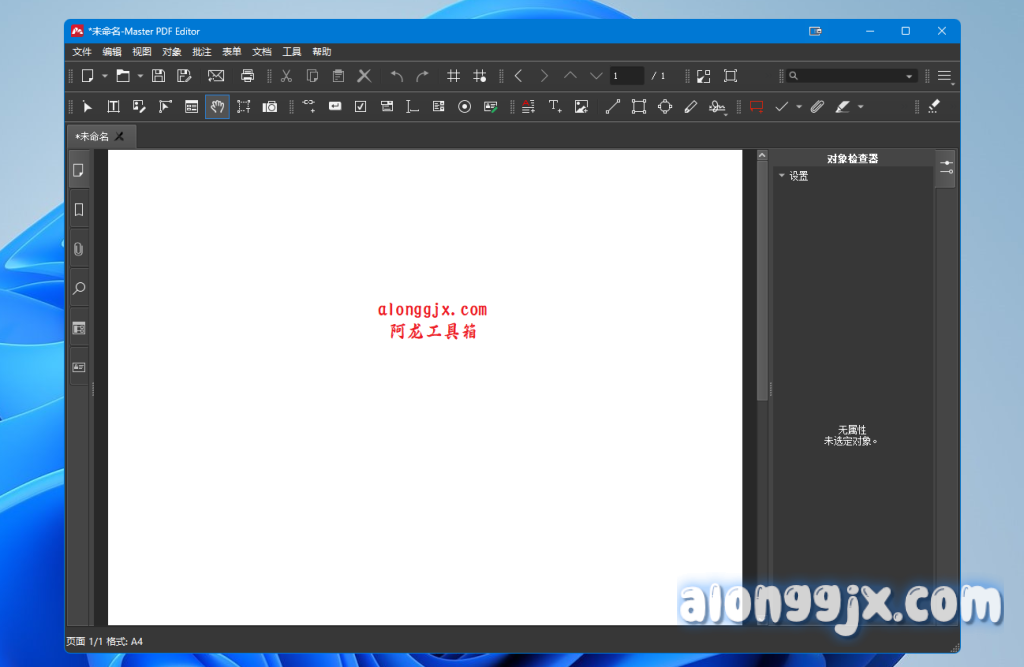This screenshot has width=1024, height=667.
Task: Send document by email envelope icon
Action: 215,76
